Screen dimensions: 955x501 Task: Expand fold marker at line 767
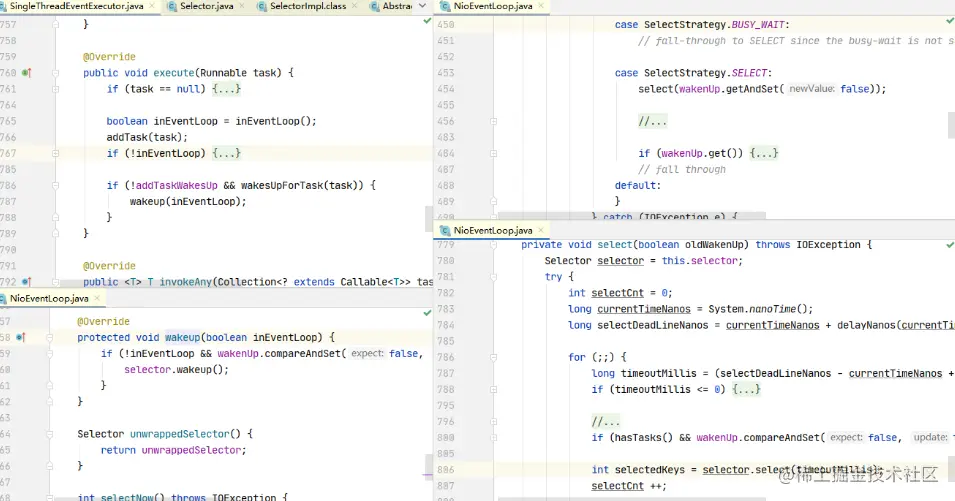click(x=55, y=153)
